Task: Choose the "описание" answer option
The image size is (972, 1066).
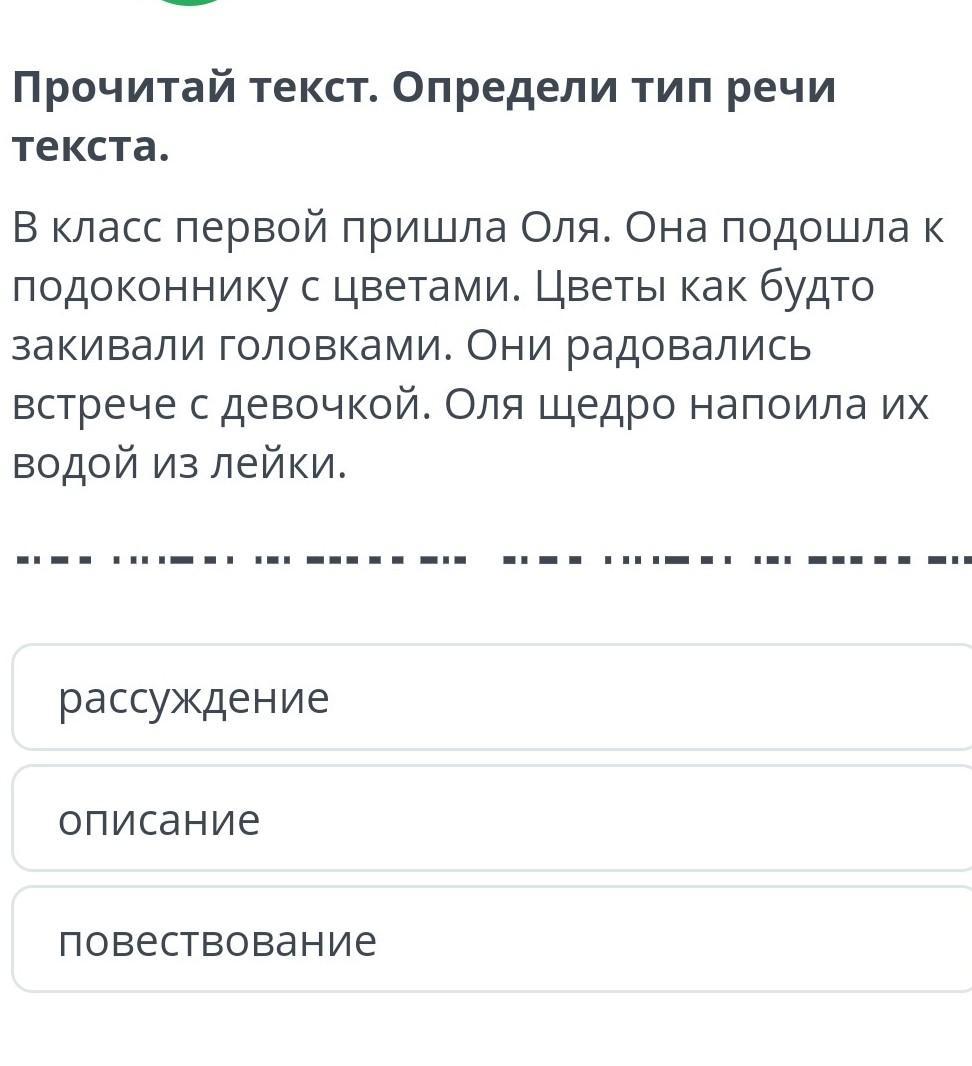Action: pos(490,819)
